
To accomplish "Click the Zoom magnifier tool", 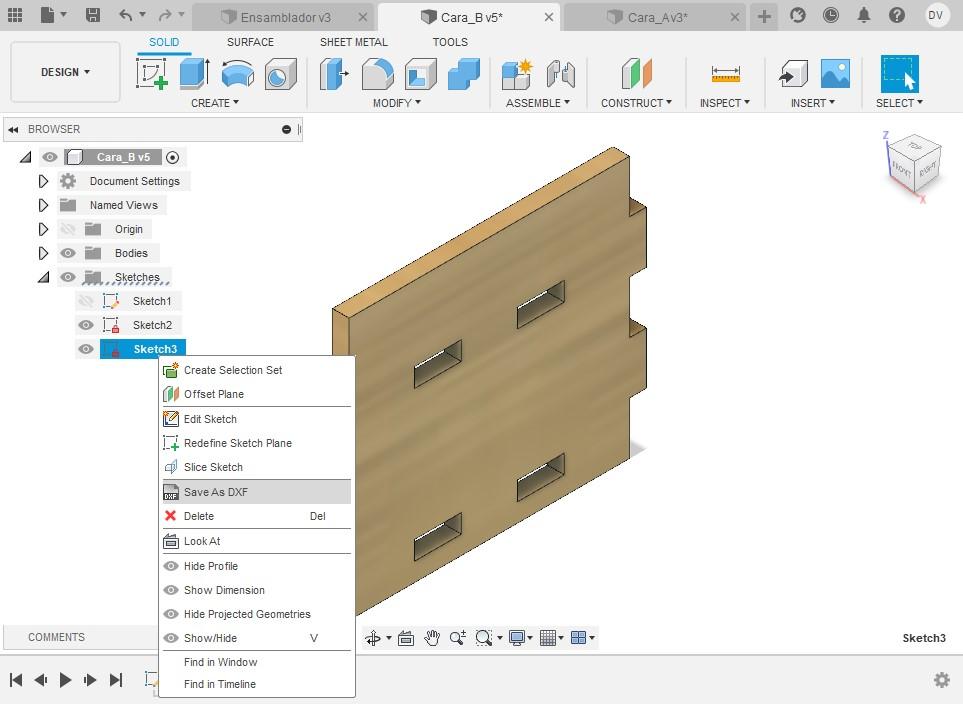I will pyautogui.click(x=458, y=638).
